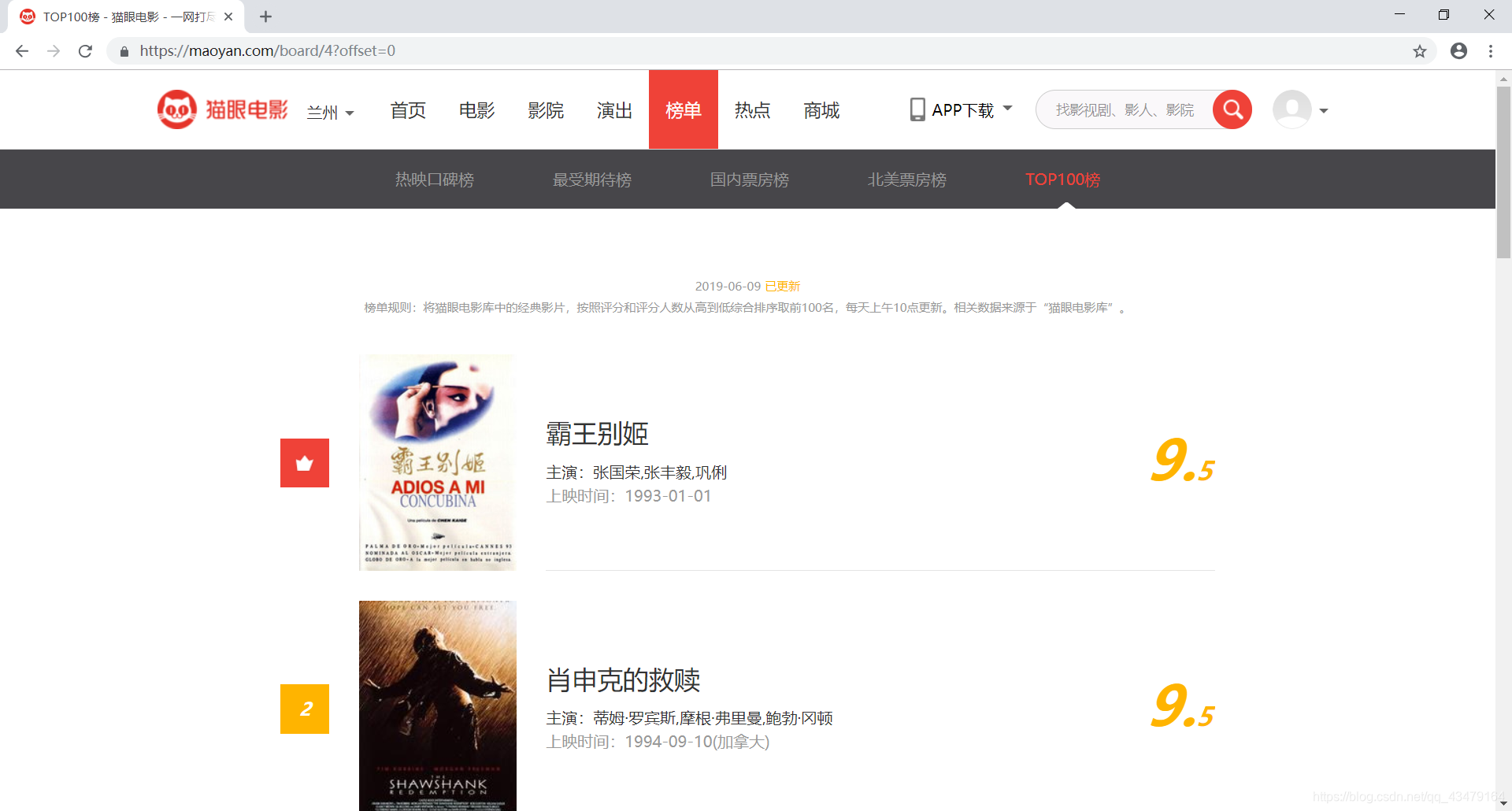The width and height of the screenshot is (1512, 811).
Task: Open the 霸王别姬 movie title link
Action: [598, 434]
